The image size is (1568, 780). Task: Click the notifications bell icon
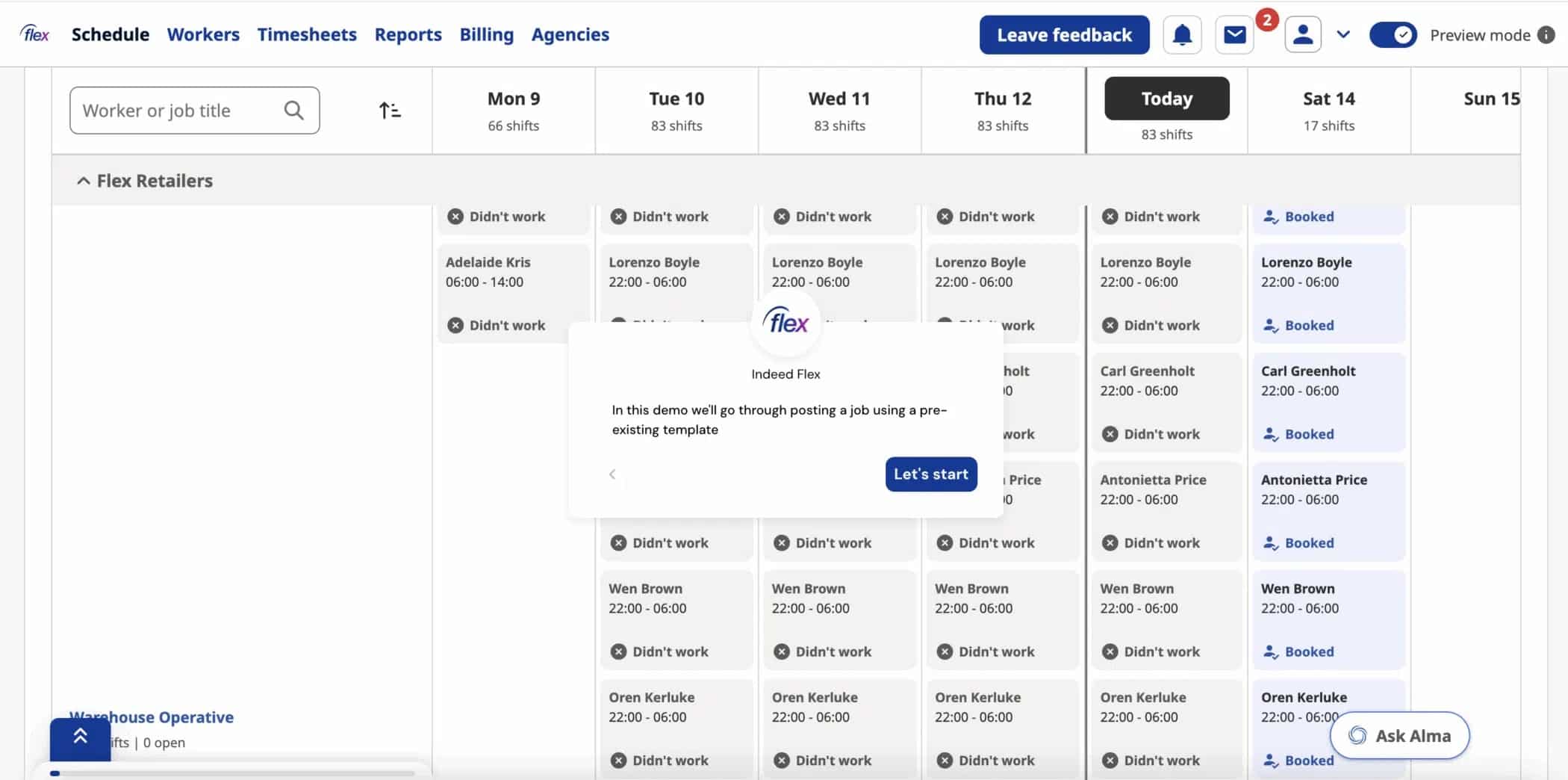point(1182,35)
